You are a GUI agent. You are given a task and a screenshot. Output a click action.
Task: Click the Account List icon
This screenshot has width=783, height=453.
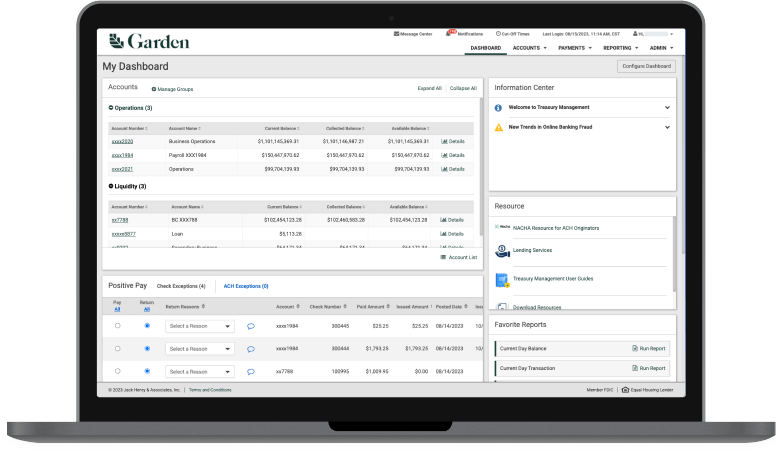point(443,257)
